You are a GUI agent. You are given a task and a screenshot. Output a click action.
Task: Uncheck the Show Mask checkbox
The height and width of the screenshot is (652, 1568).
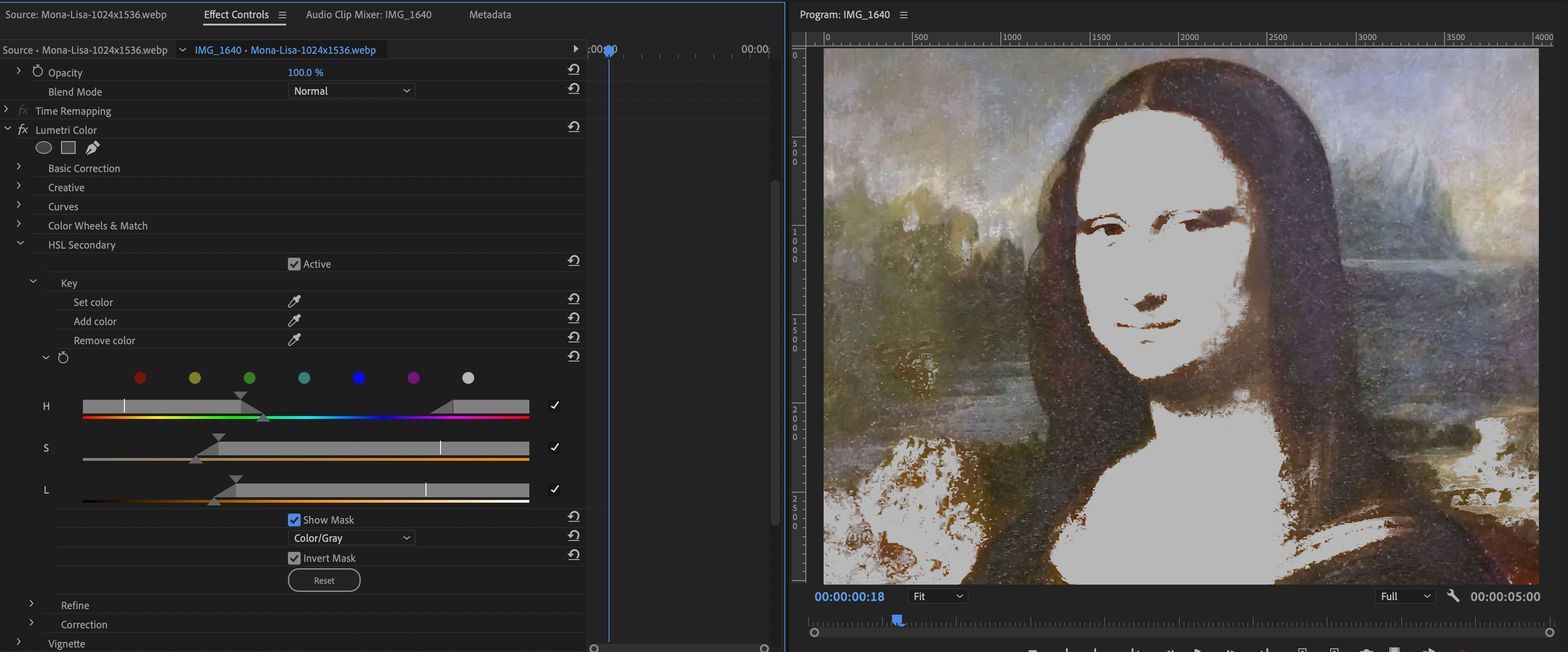295,520
